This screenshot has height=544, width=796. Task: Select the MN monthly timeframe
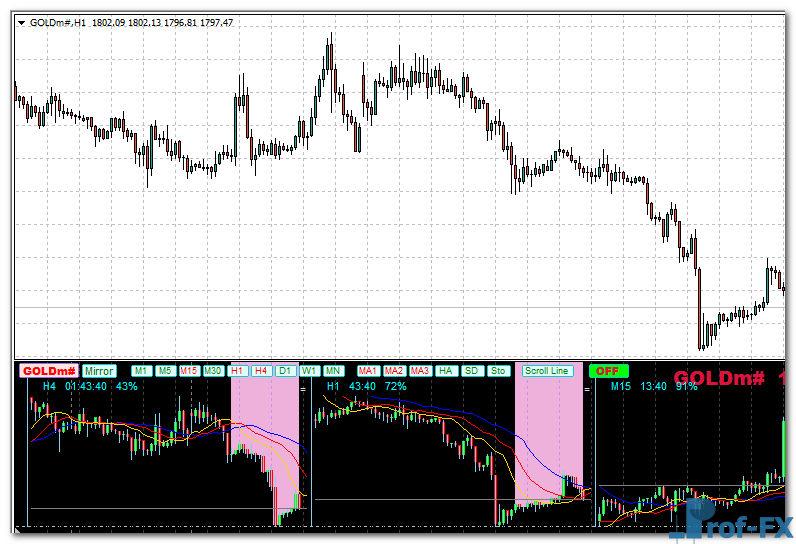332,371
